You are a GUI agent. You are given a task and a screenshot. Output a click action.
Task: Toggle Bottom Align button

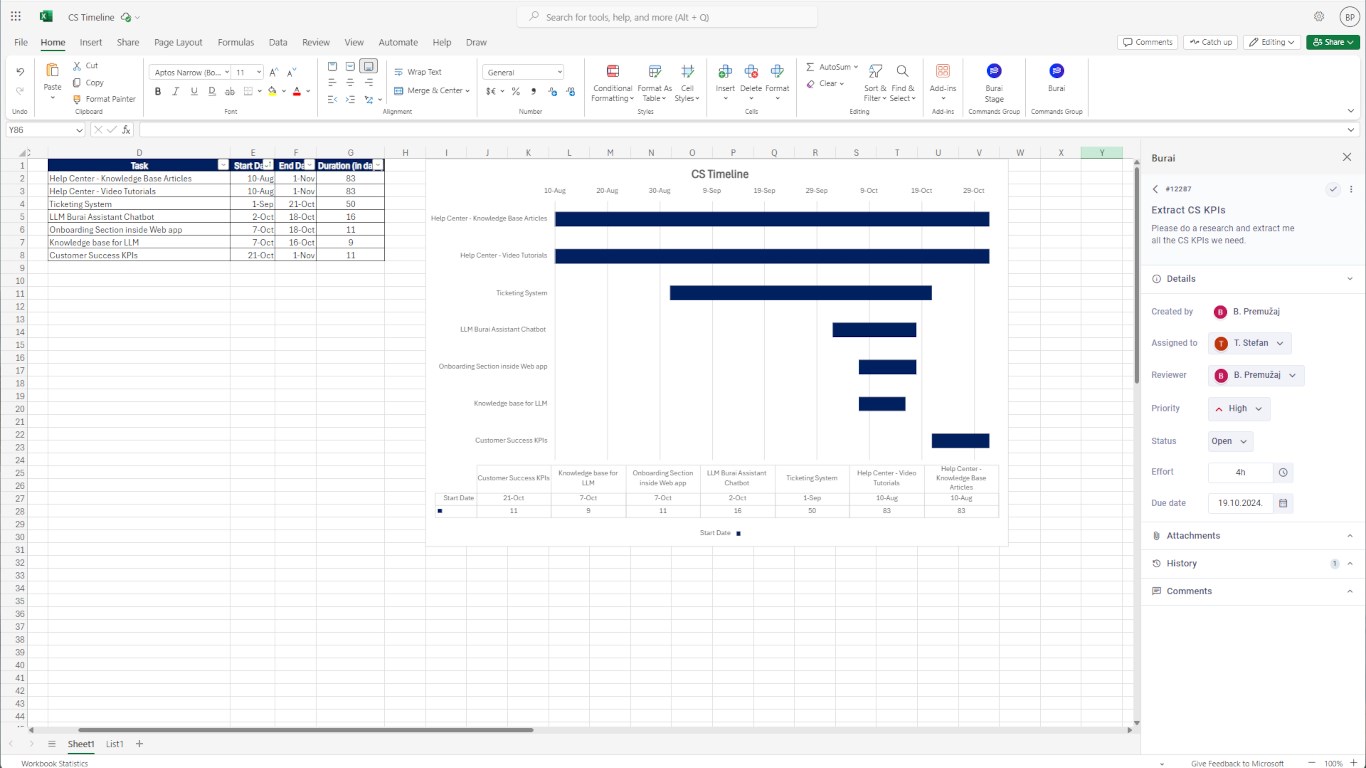point(368,66)
